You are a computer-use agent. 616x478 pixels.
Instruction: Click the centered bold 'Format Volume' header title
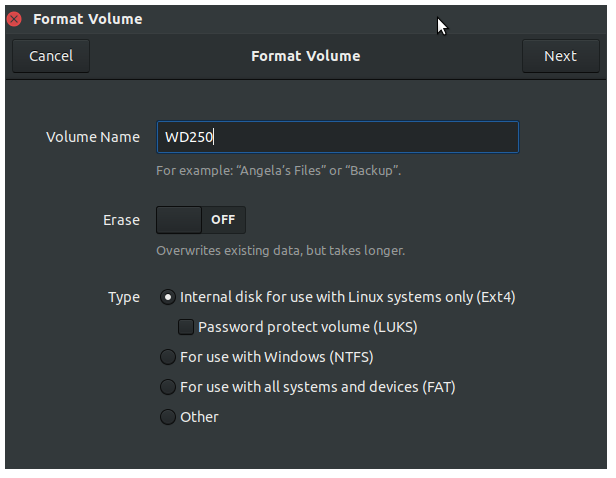click(306, 56)
